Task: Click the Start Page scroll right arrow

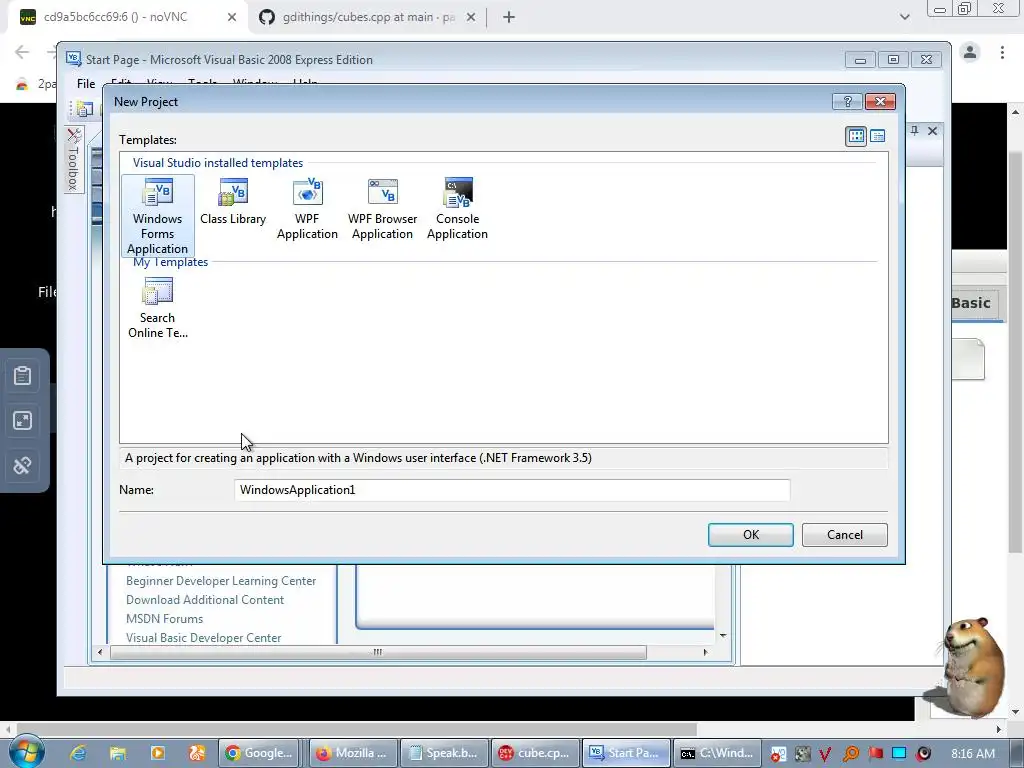Action: 705,652
